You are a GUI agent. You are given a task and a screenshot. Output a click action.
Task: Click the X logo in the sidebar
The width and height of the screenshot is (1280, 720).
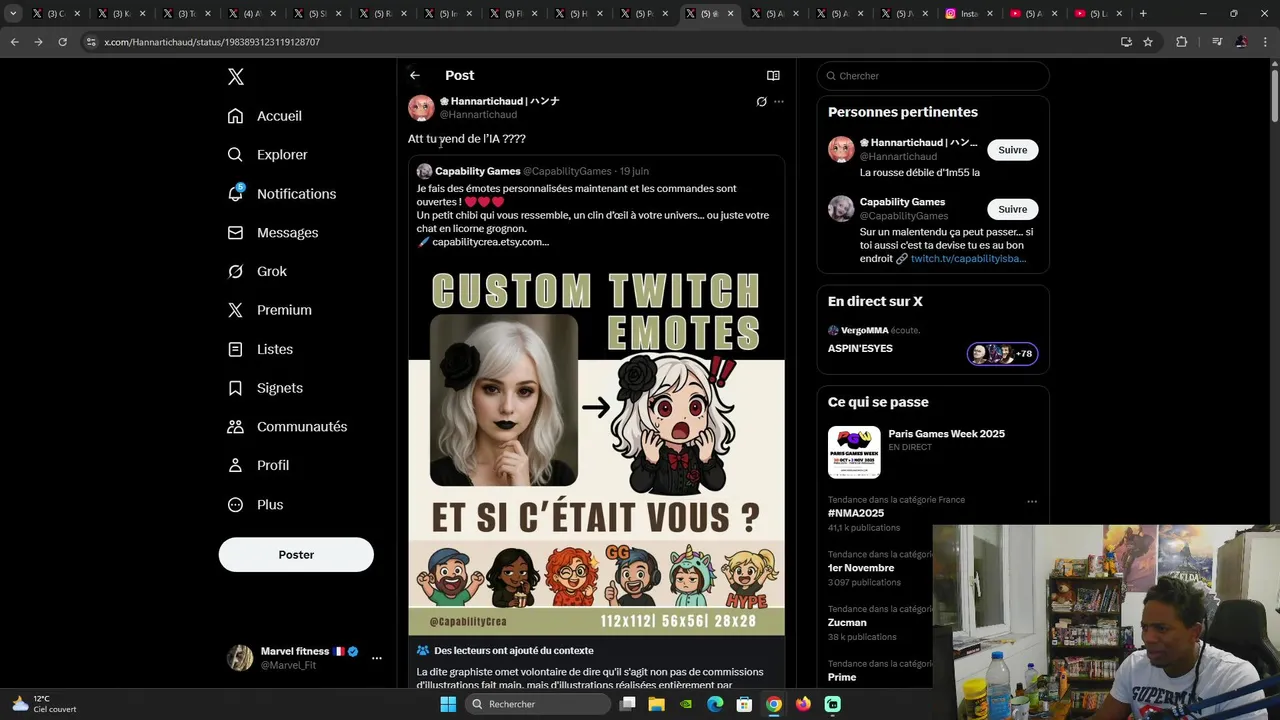pos(235,77)
